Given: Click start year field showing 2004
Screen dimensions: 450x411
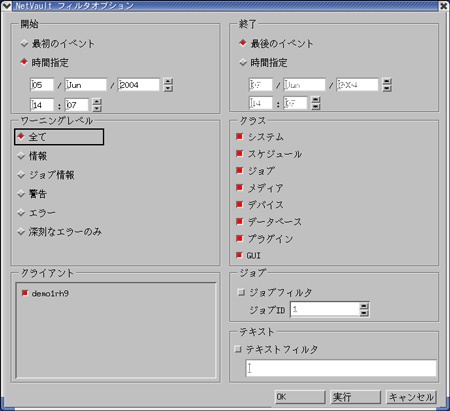Looking at the screenshot, I should pyautogui.click(x=139, y=85).
